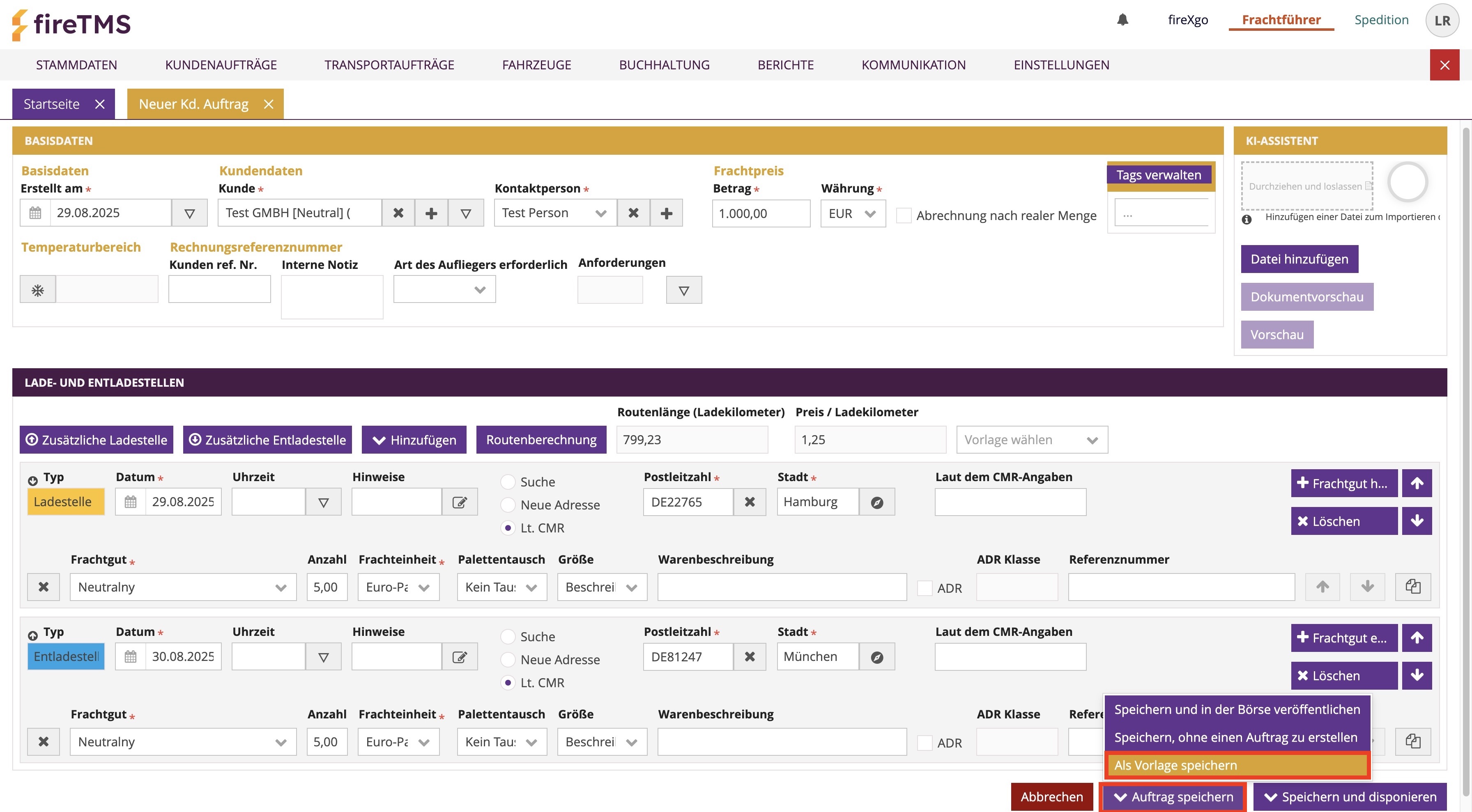The height and width of the screenshot is (812, 1472).
Task: Copy Frachtgut row in Entladestelle
Action: [1412, 742]
